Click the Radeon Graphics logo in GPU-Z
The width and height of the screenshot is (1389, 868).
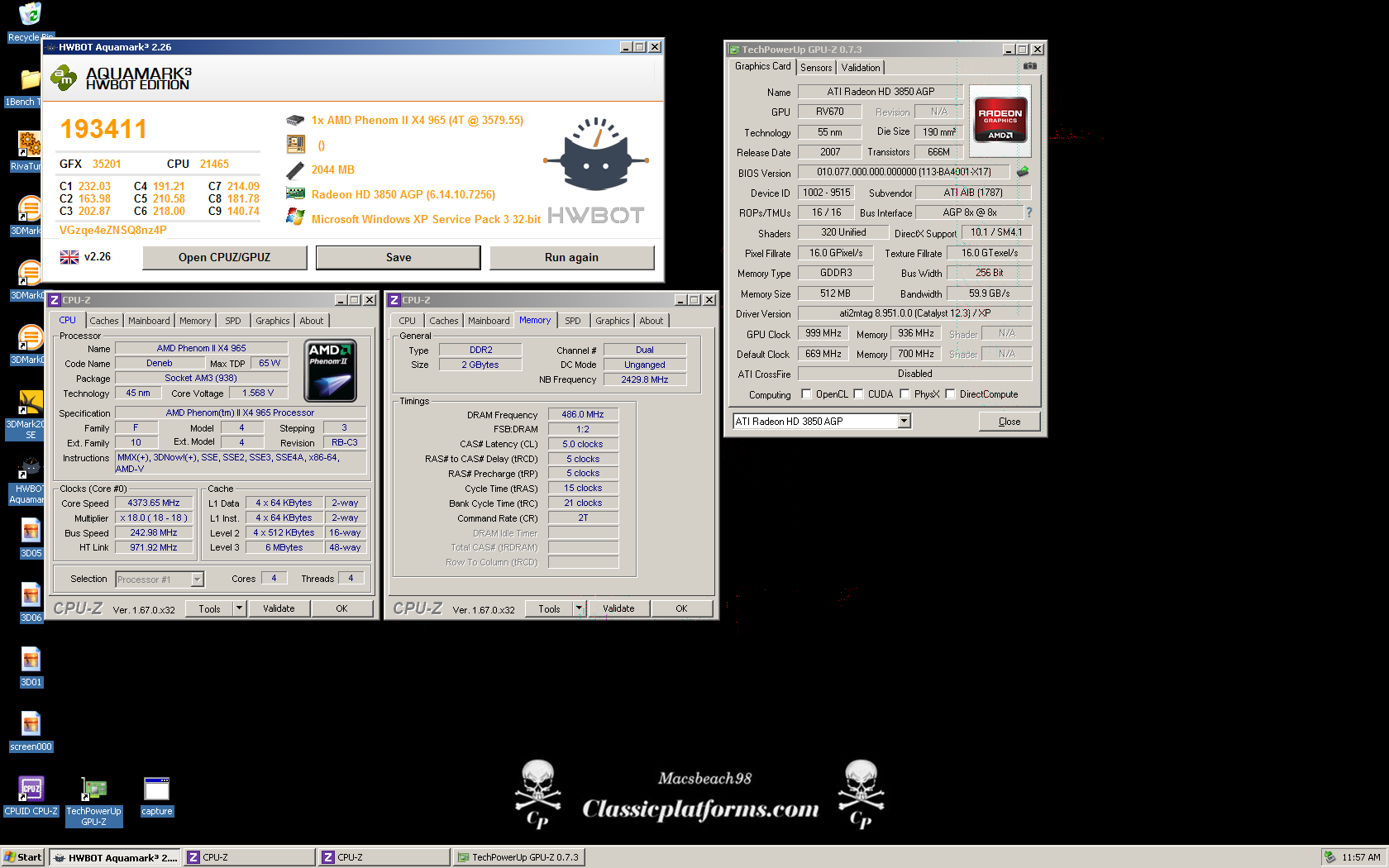(1000, 122)
